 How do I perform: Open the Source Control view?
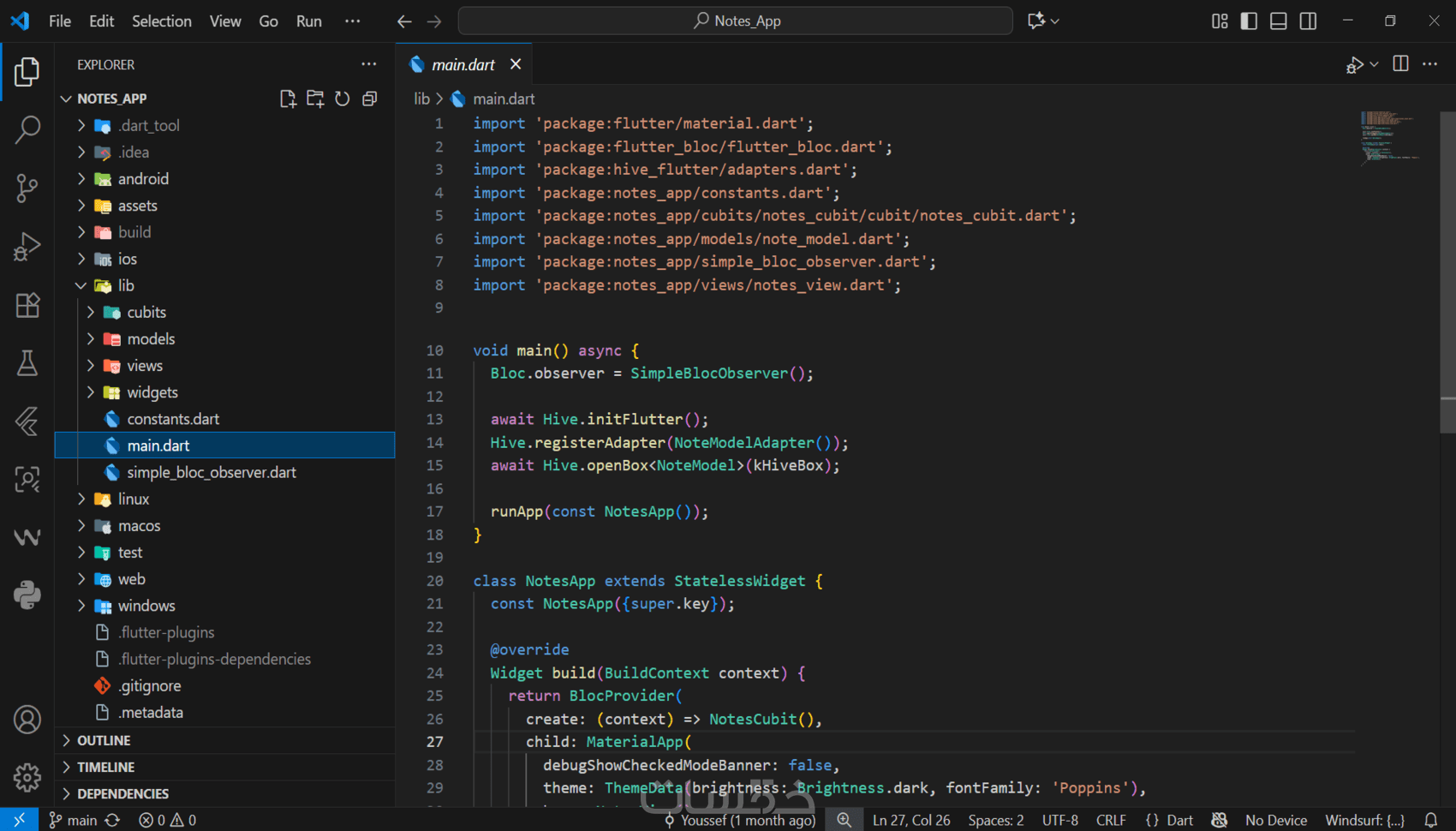pos(27,188)
